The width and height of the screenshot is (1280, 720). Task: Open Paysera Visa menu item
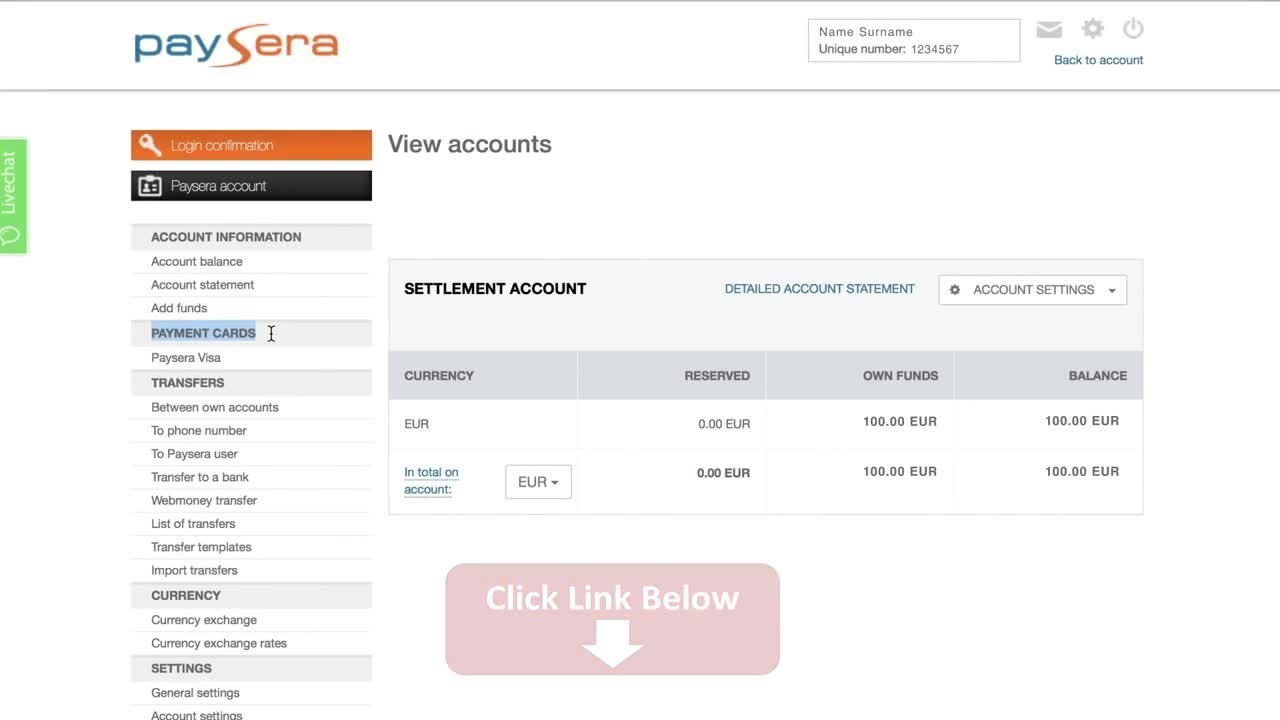(186, 358)
